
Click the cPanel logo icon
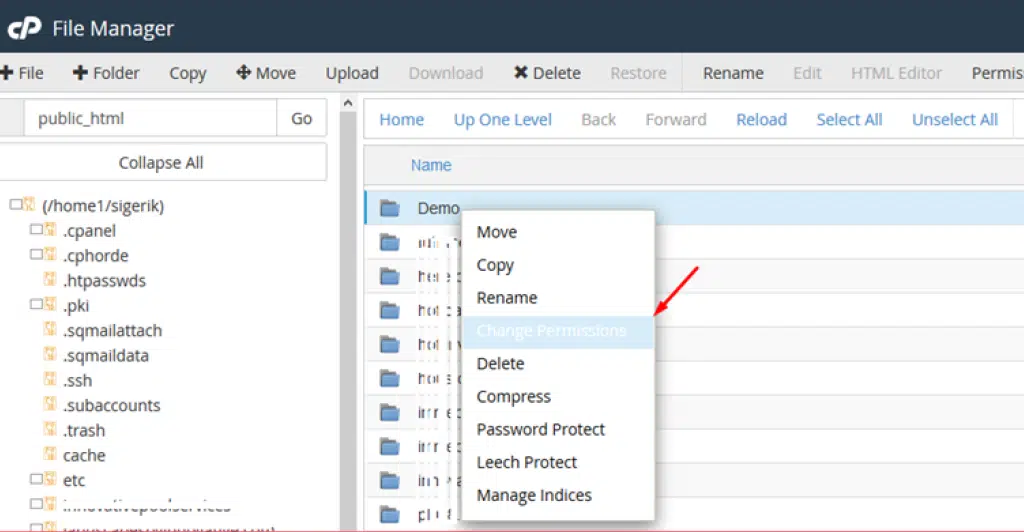click(22, 27)
